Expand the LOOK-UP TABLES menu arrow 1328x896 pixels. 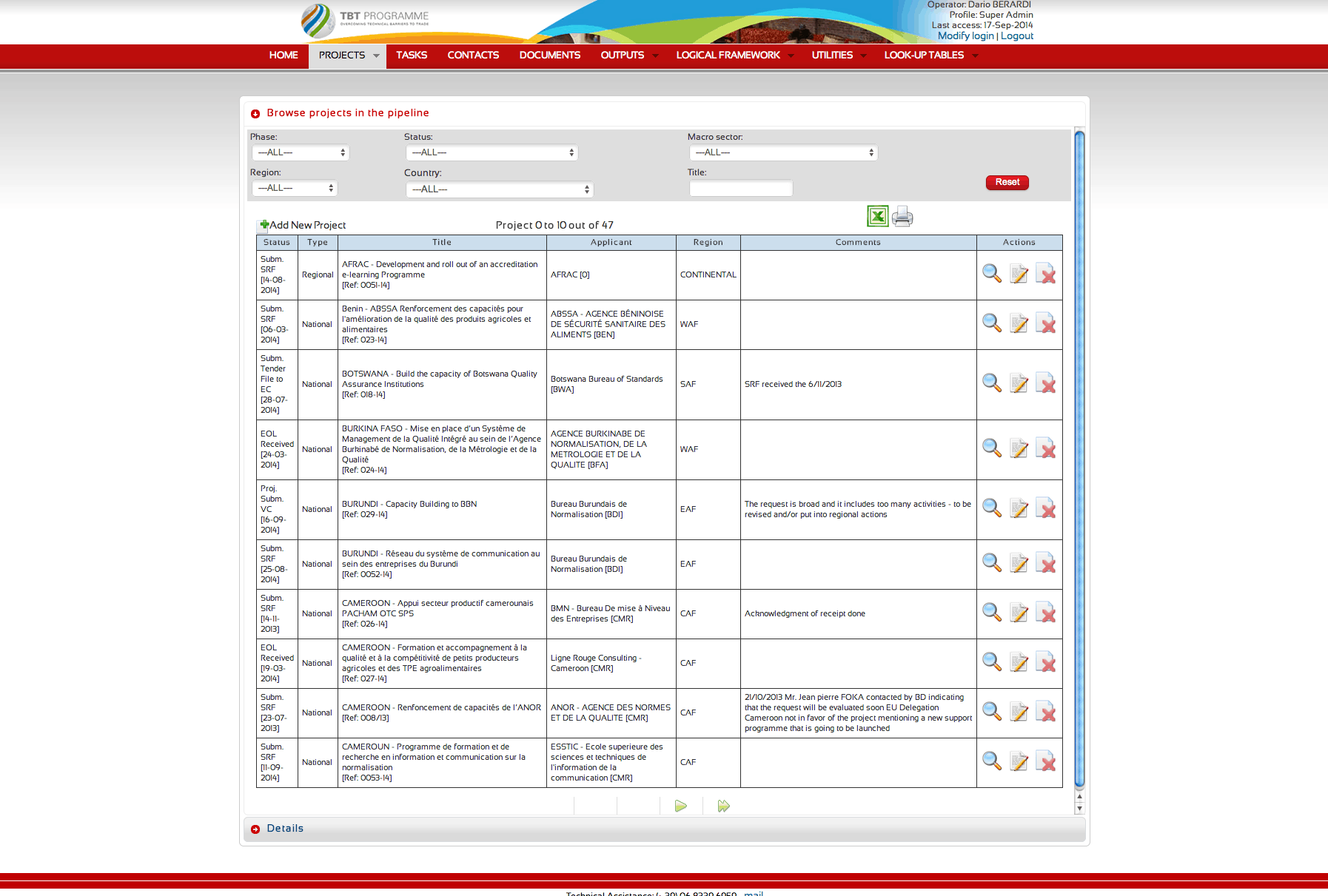[x=975, y=55]
